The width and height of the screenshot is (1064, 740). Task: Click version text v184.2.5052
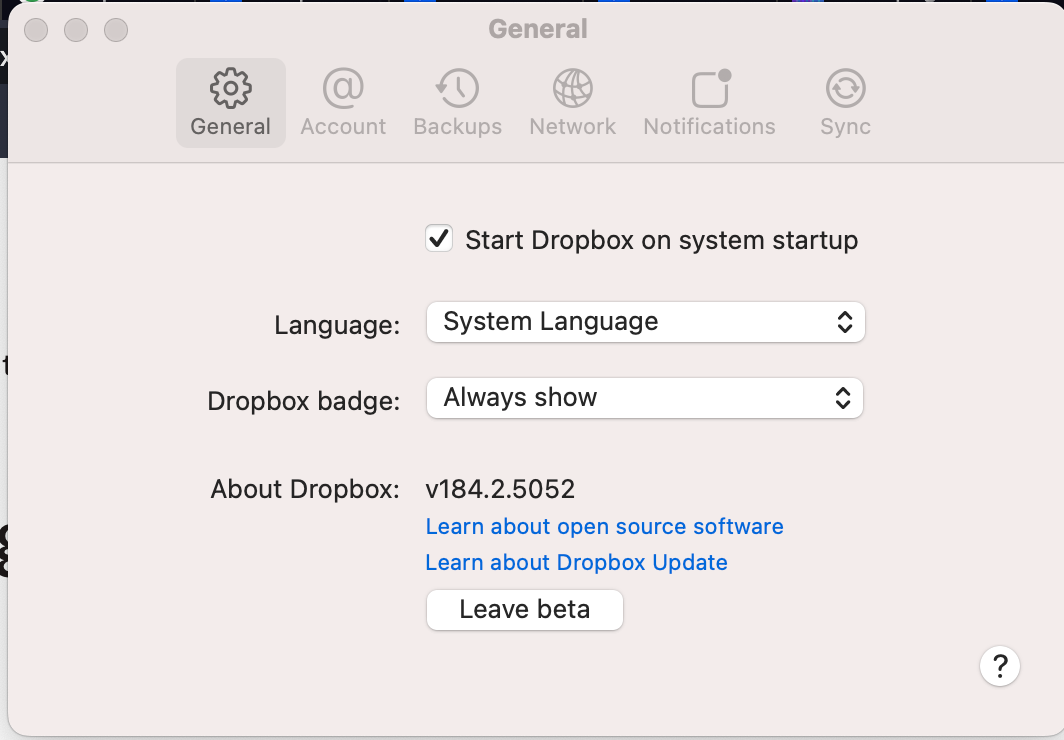pyautogui.click(x=500, y=489)
